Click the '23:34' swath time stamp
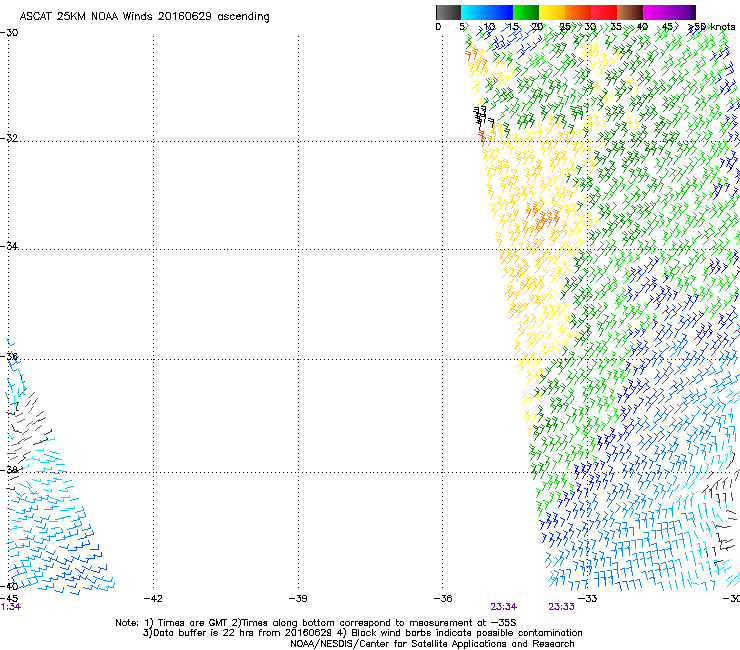The image size is (740, 650). [504, 607]
